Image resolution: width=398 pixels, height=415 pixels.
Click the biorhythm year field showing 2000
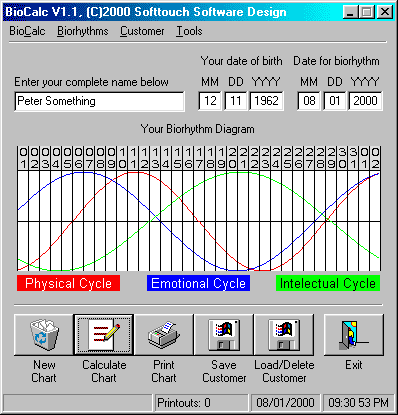(x=366, y=101)
